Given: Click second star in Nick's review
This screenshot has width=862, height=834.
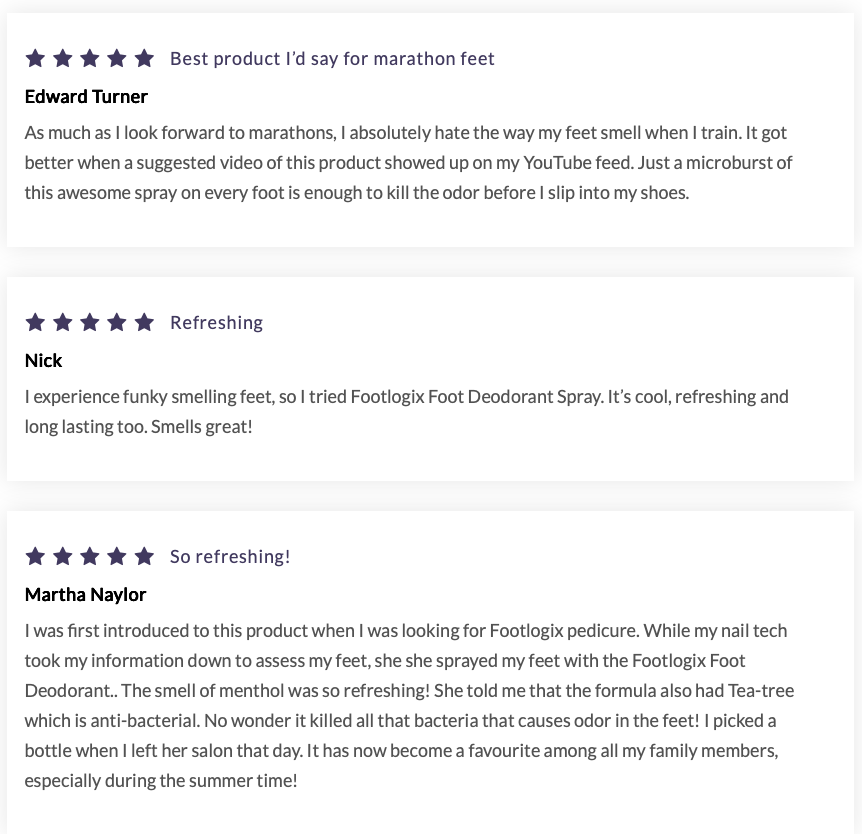Looking at the screenshot, I should [62, 322].
